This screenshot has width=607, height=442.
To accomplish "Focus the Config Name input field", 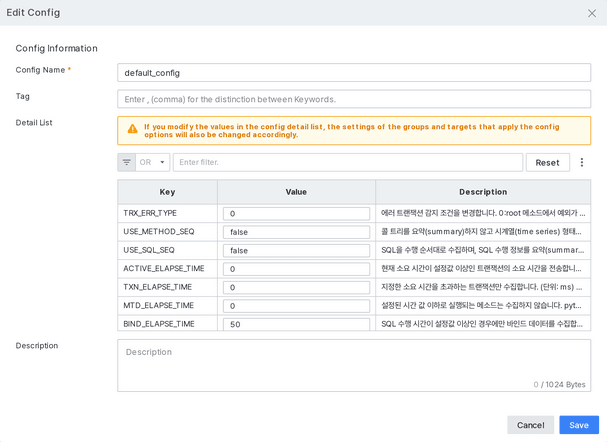I will [x=354, y=73].
